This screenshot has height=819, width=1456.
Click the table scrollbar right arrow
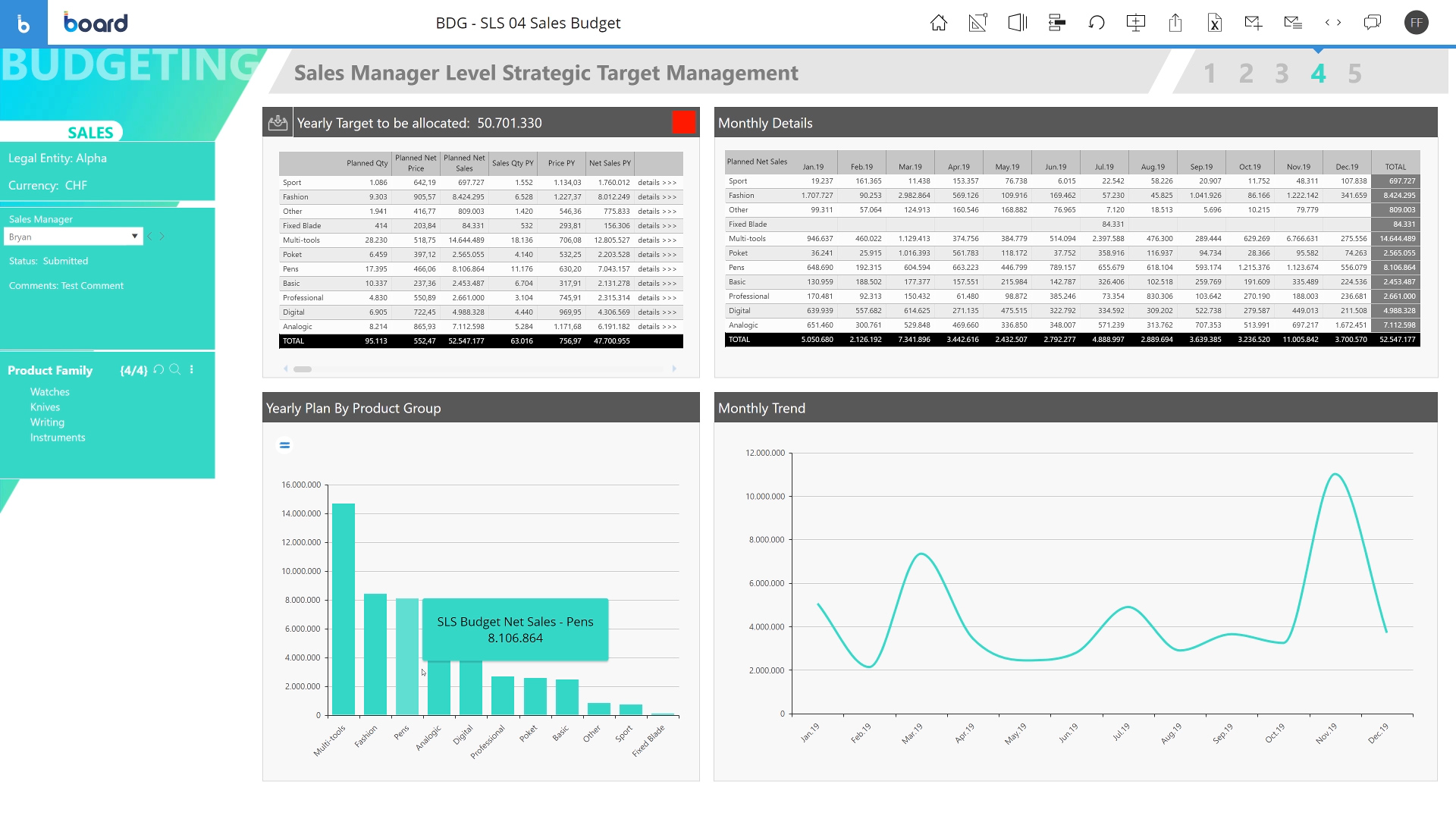[674, 369]
